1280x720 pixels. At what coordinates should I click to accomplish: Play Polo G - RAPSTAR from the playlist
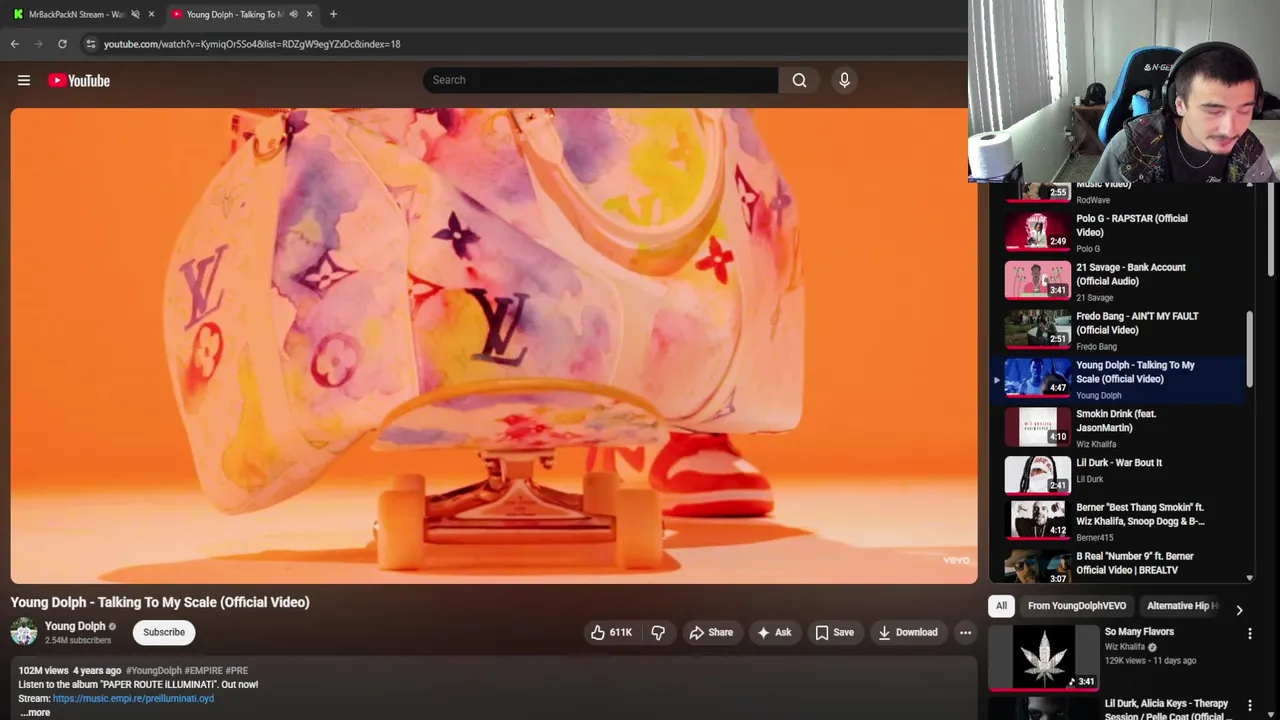pos(1118,232)
